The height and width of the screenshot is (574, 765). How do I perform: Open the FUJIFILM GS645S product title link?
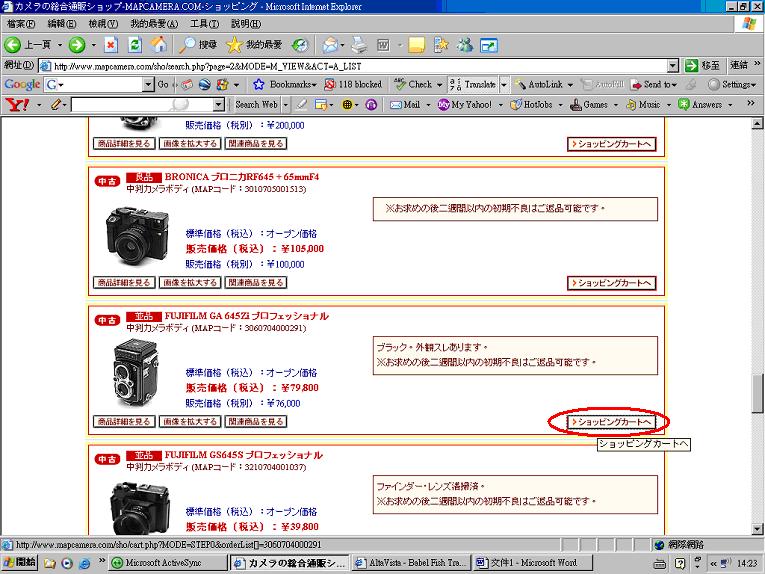pyautogui.click(x=243, y=455)
